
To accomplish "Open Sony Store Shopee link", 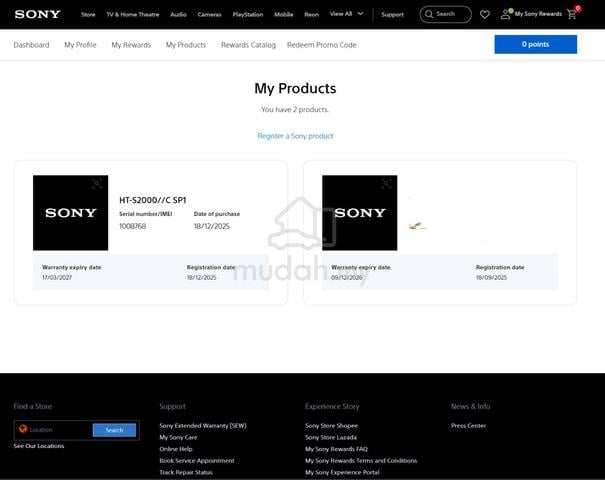I will click(331, 426).
